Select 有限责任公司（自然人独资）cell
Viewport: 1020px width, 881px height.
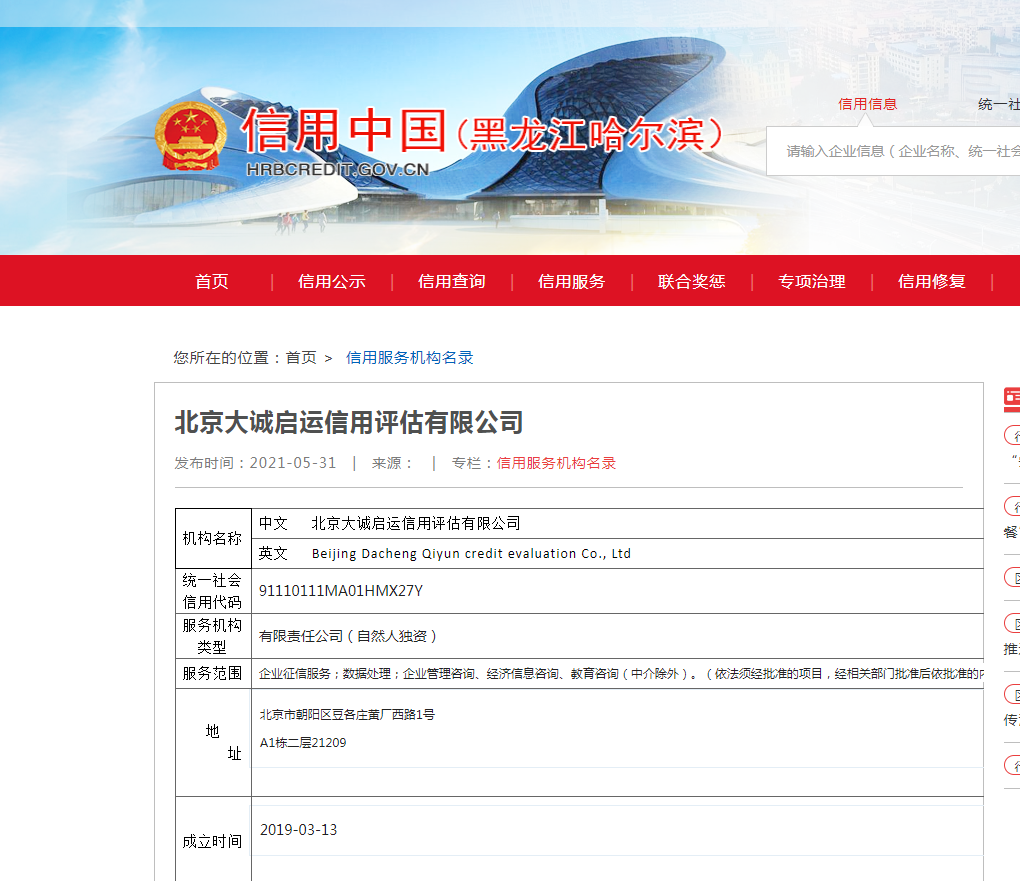point(348,636)
